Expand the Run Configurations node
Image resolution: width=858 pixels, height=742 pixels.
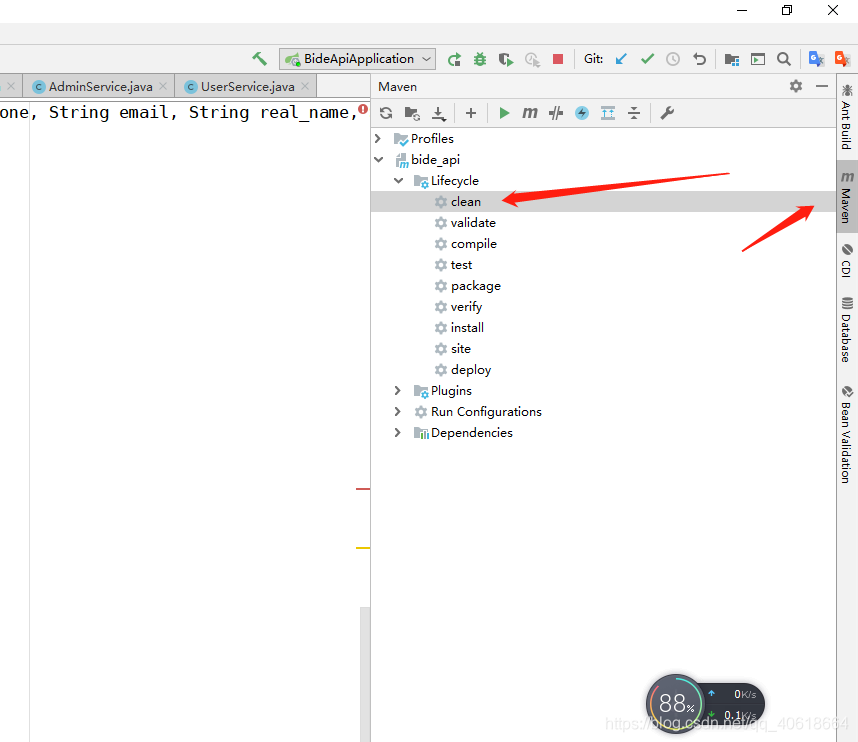[x=398, y=411]
